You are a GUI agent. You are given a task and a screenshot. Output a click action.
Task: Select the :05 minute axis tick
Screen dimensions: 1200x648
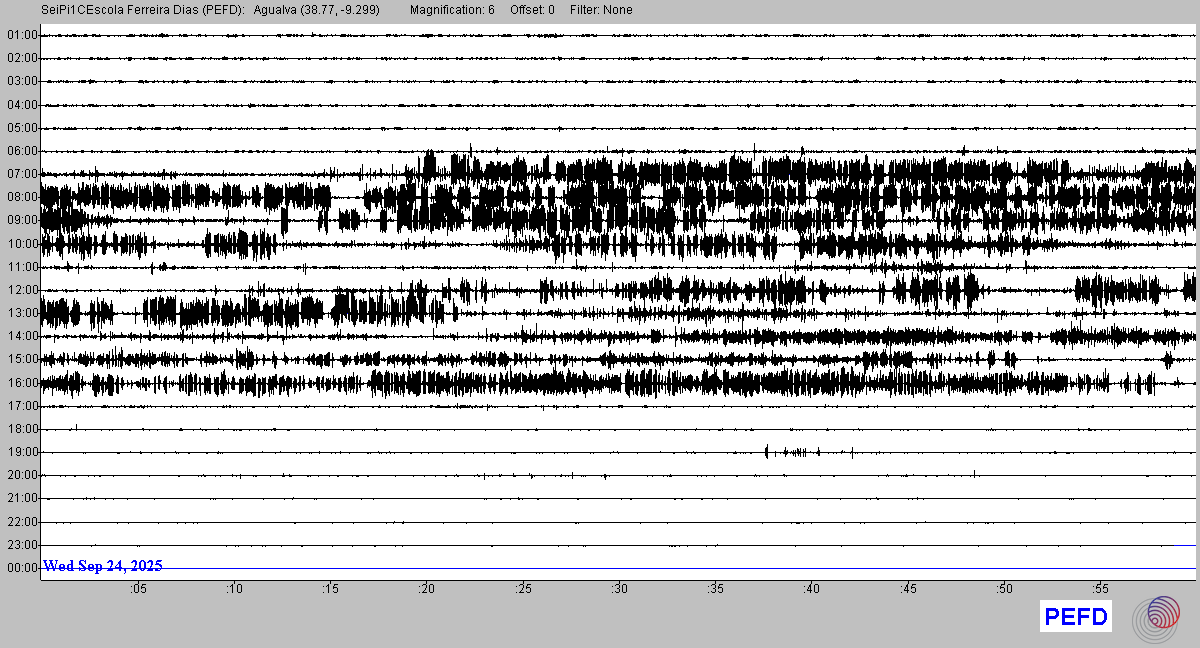click(x=137, y=589)
